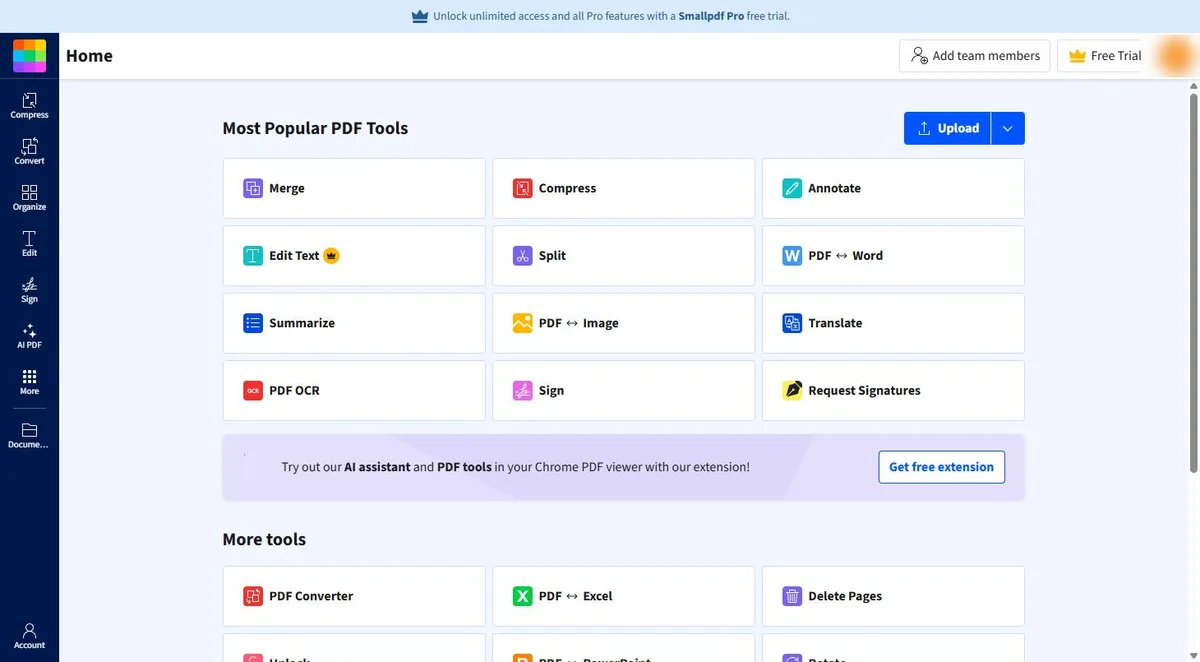Click the Delete Pages trash icon

(792, 596)
